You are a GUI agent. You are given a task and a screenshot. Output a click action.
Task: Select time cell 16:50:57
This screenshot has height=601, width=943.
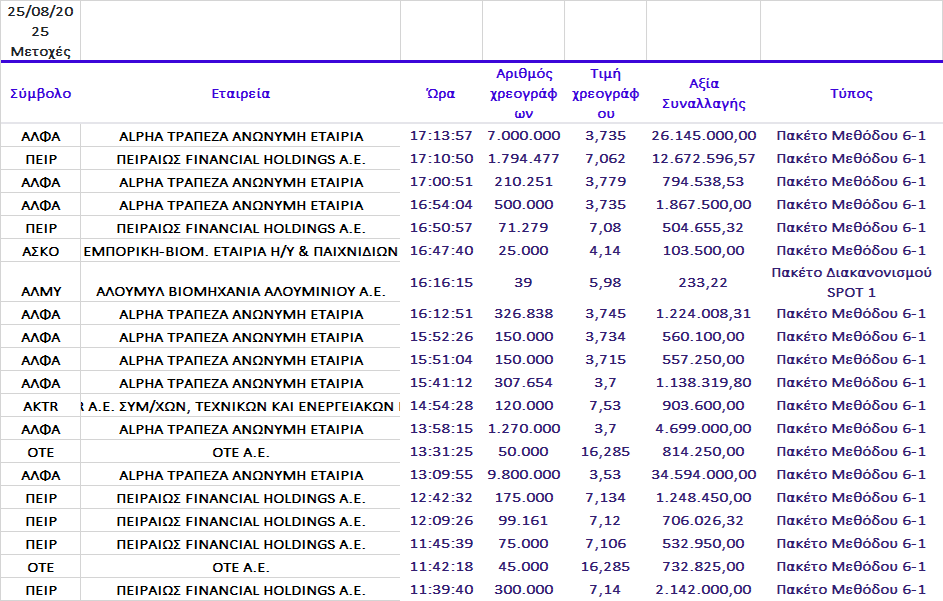pos(441,227)
